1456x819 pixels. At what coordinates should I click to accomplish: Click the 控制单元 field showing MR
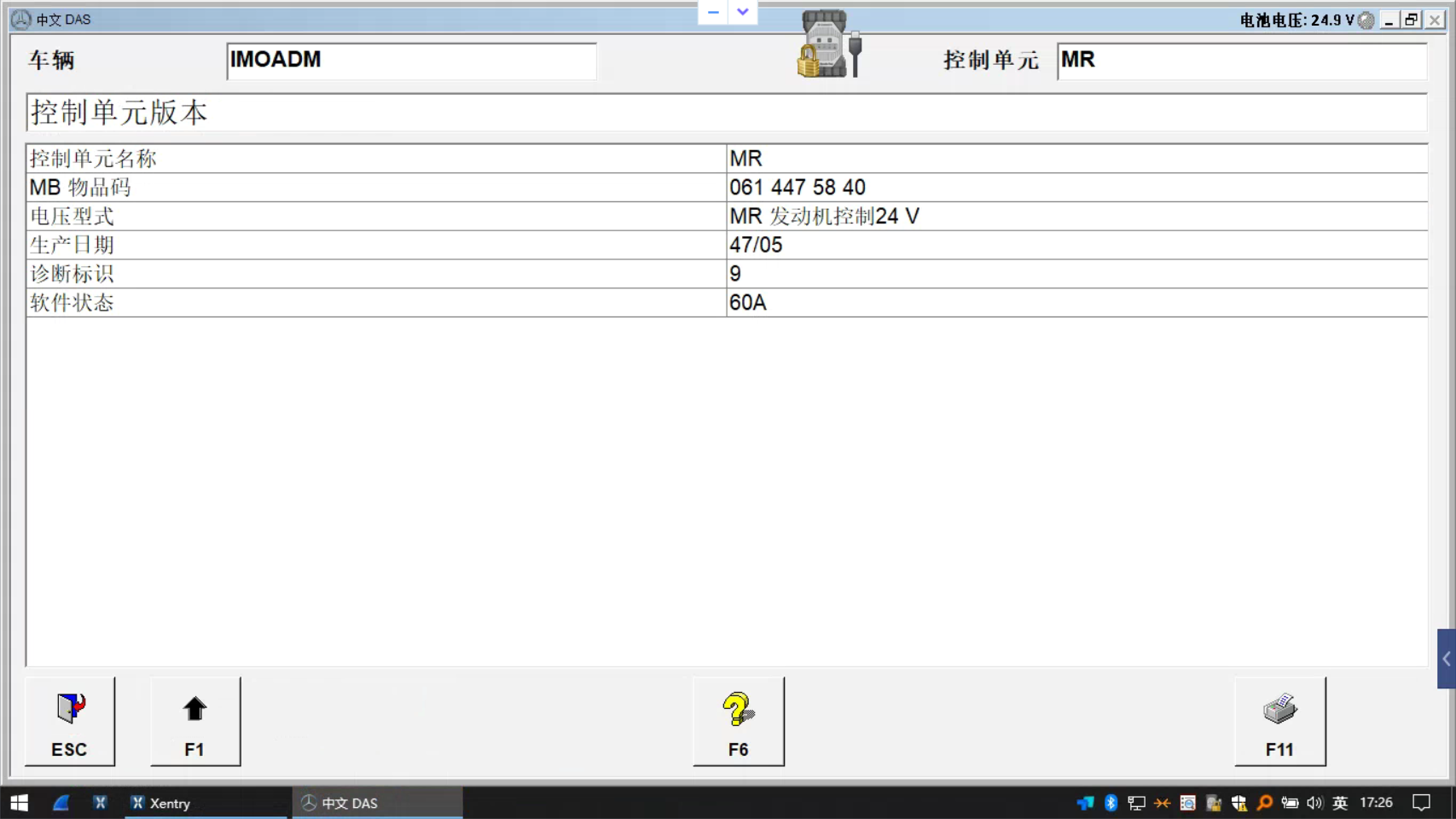pos(1241,61)
